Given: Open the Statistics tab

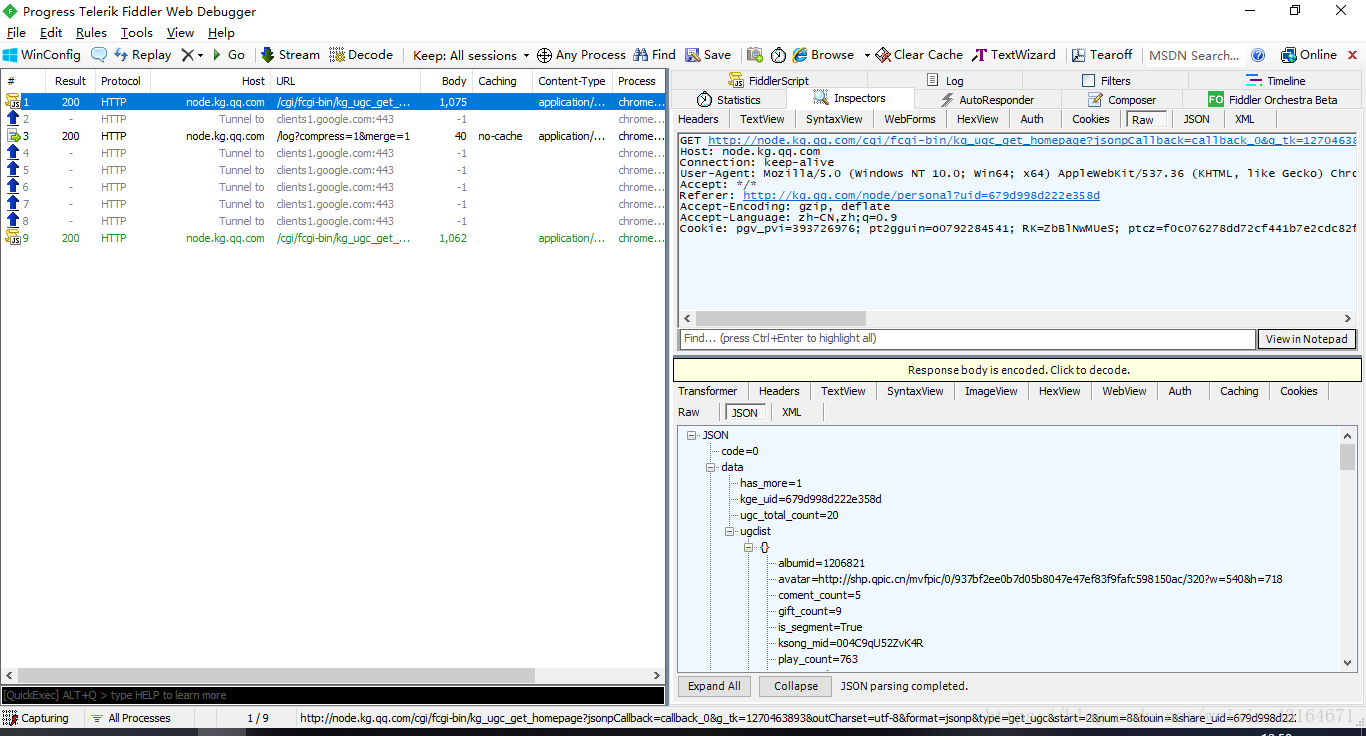Looking at the screenshot, I should pyautogui.click(x=728, y=100).
